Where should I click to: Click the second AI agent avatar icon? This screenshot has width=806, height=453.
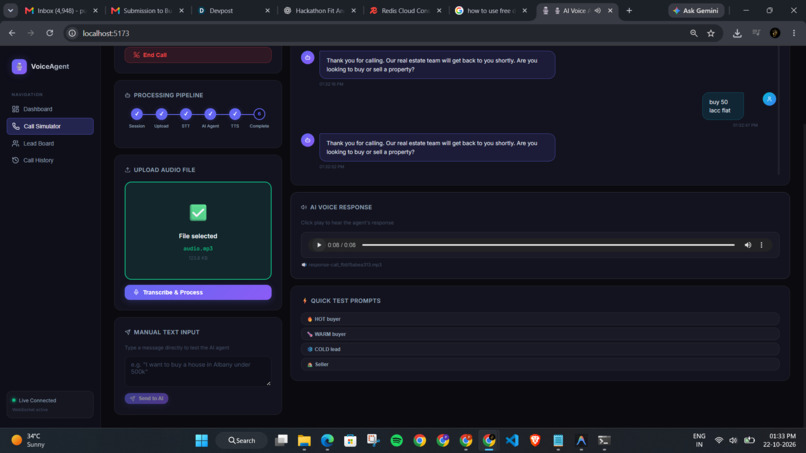(x=307, y=140)
